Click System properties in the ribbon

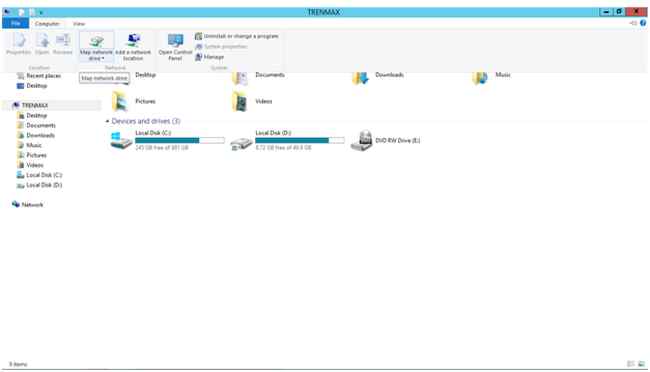coord(221,46)
